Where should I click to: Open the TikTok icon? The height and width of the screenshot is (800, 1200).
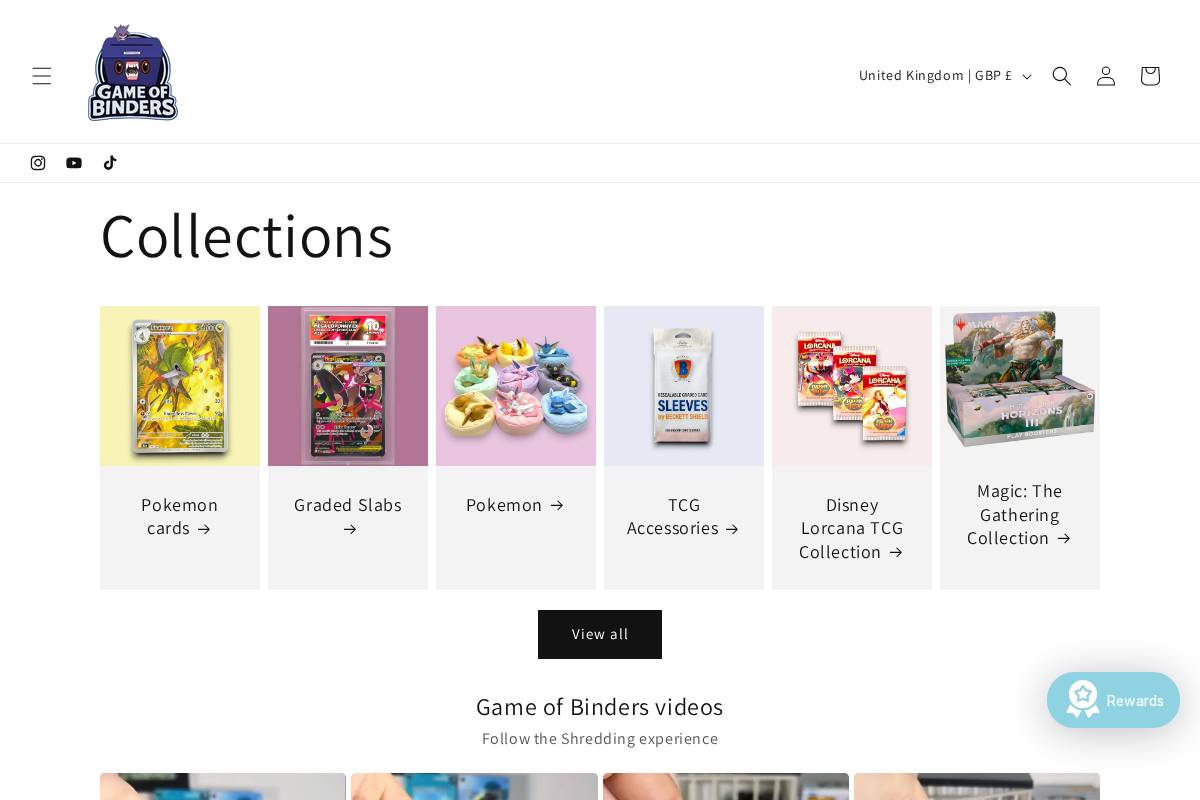tap(110, 163)
